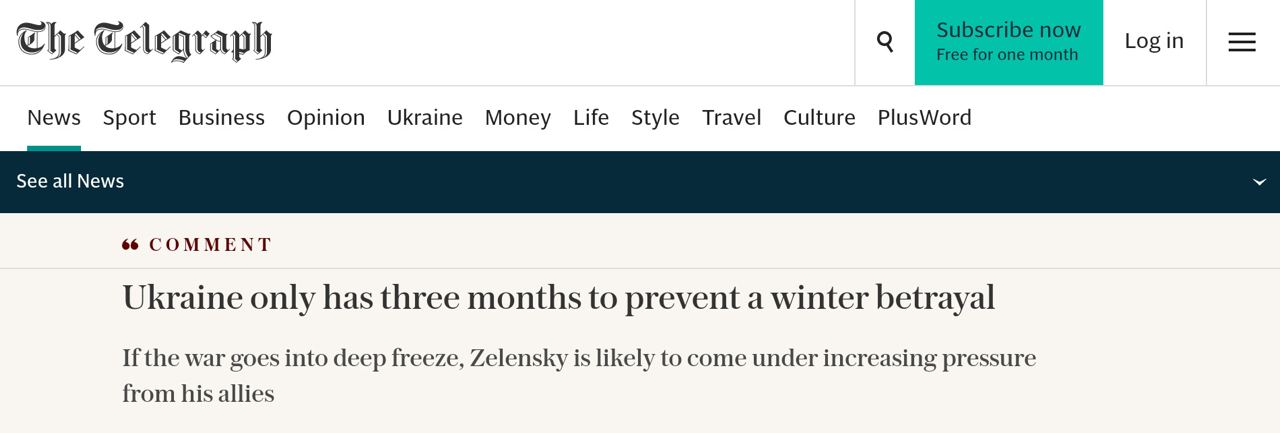Open the Style section
This screenshot has width=1280, height=433.
click(x=655, y=118)
